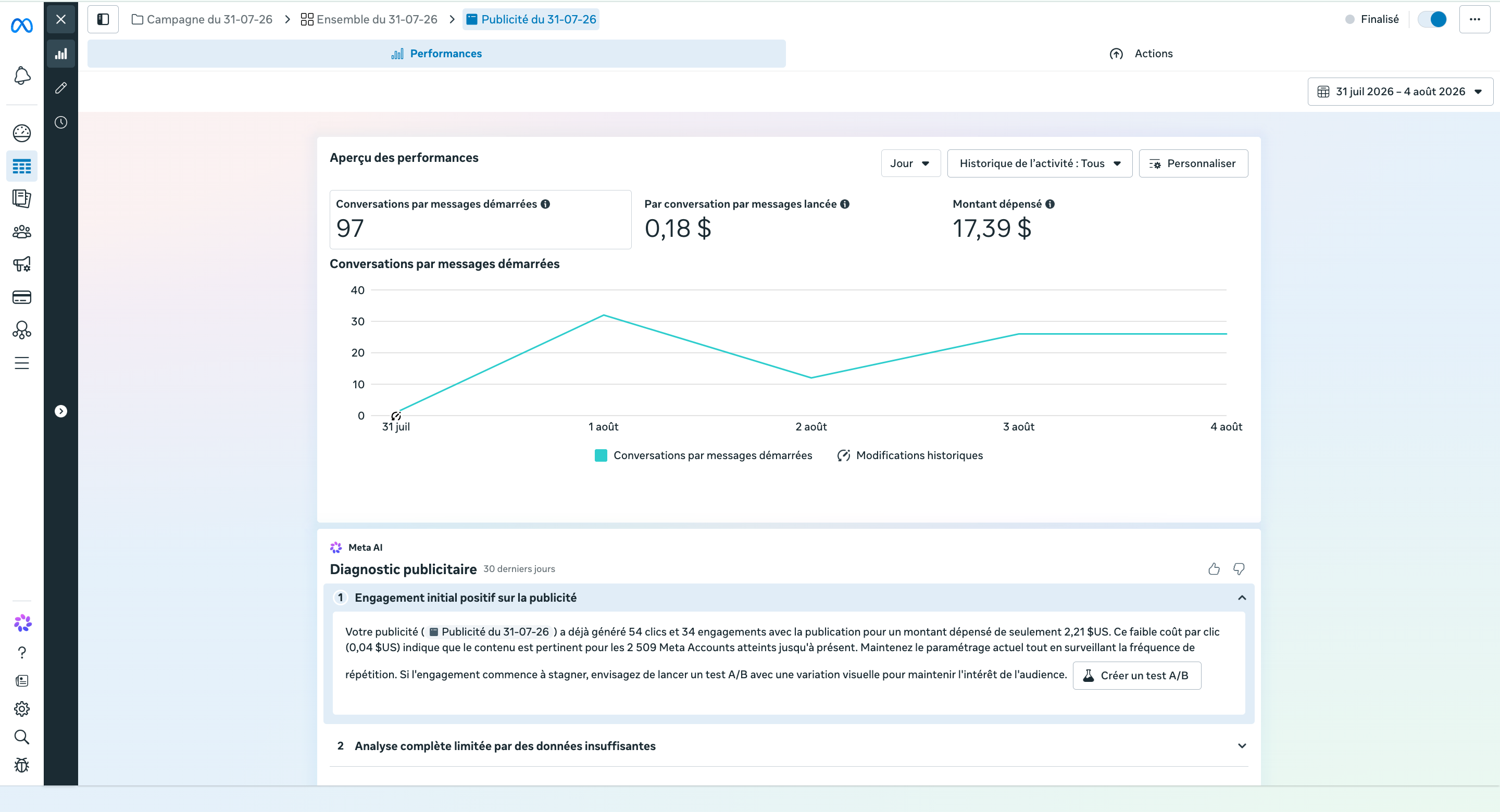The image size is (1500, 812).
Task: Click the edit pencil icon
Action: [60, 88]
